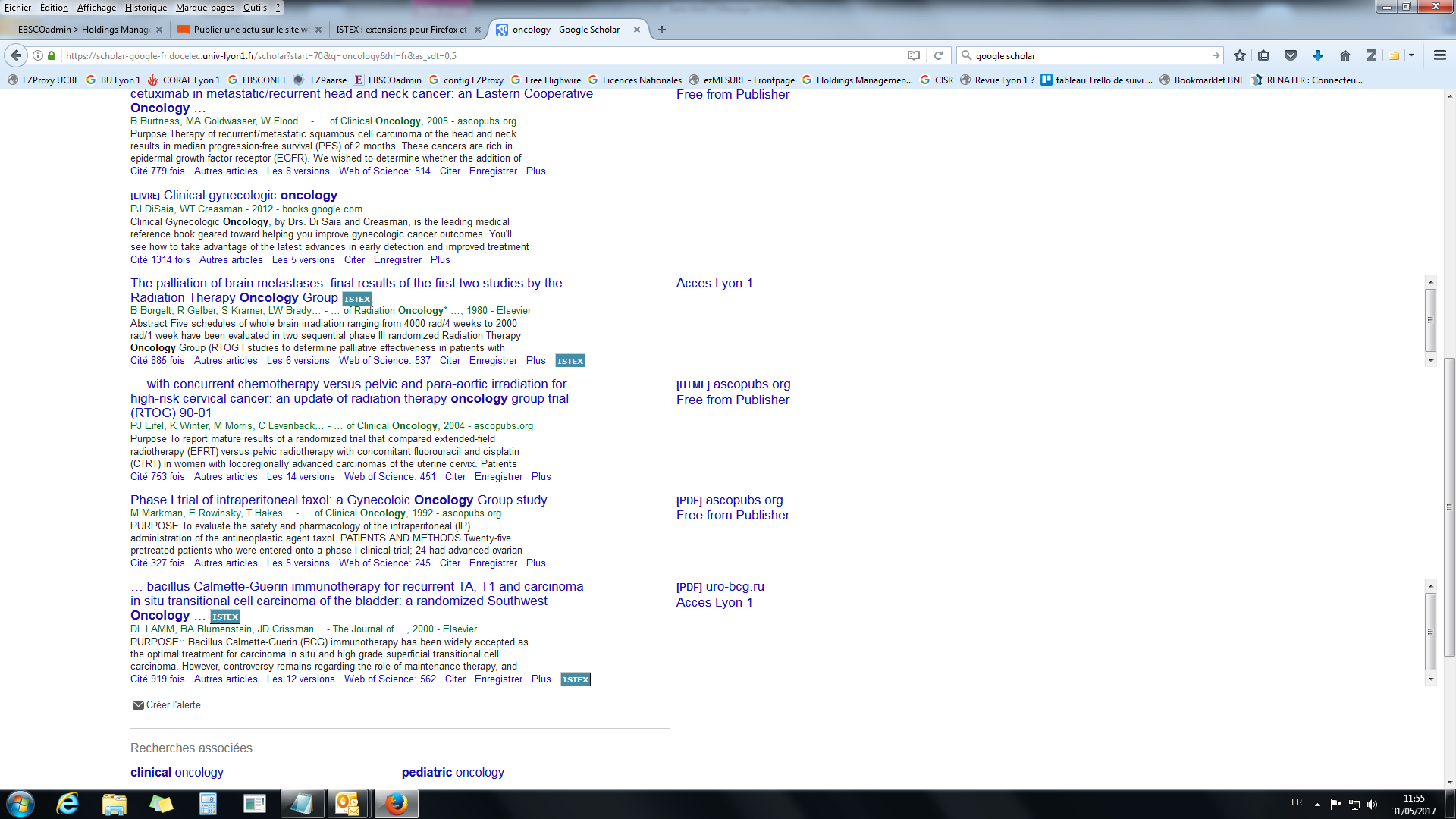Click the Zotero folder save icon

1394,55
